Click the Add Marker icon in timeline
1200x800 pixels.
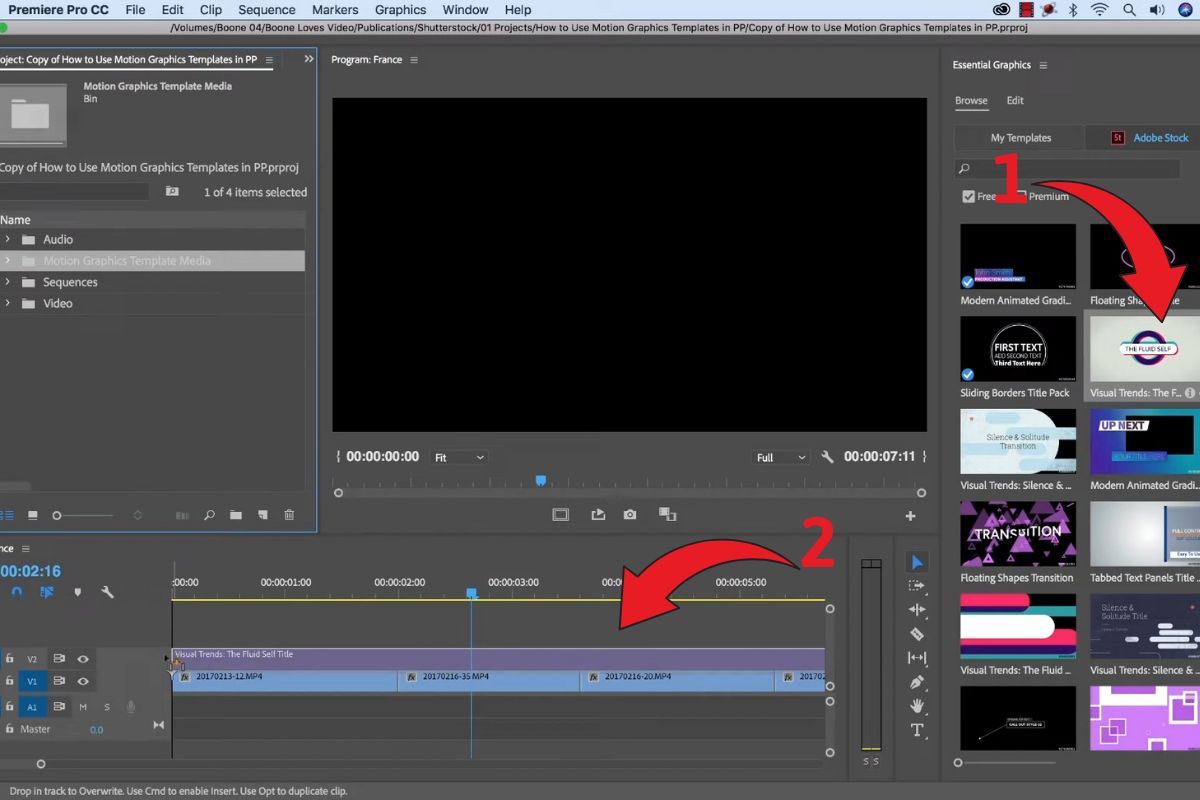[78, 592]
